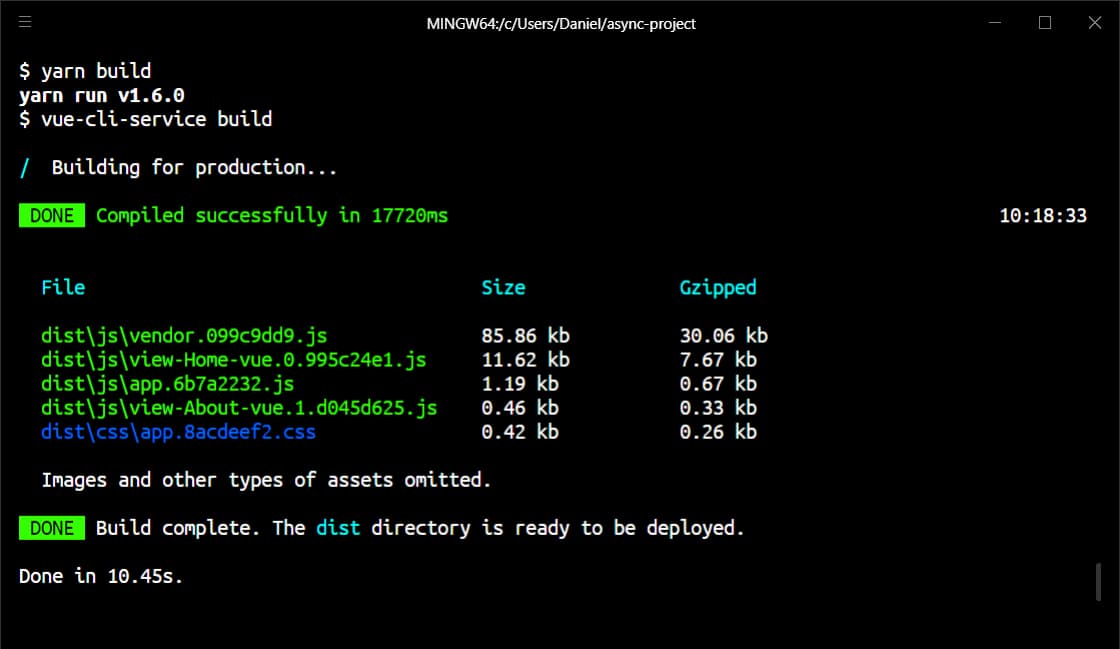Open the hamburger menu in title bar

[x=25, y=22]
